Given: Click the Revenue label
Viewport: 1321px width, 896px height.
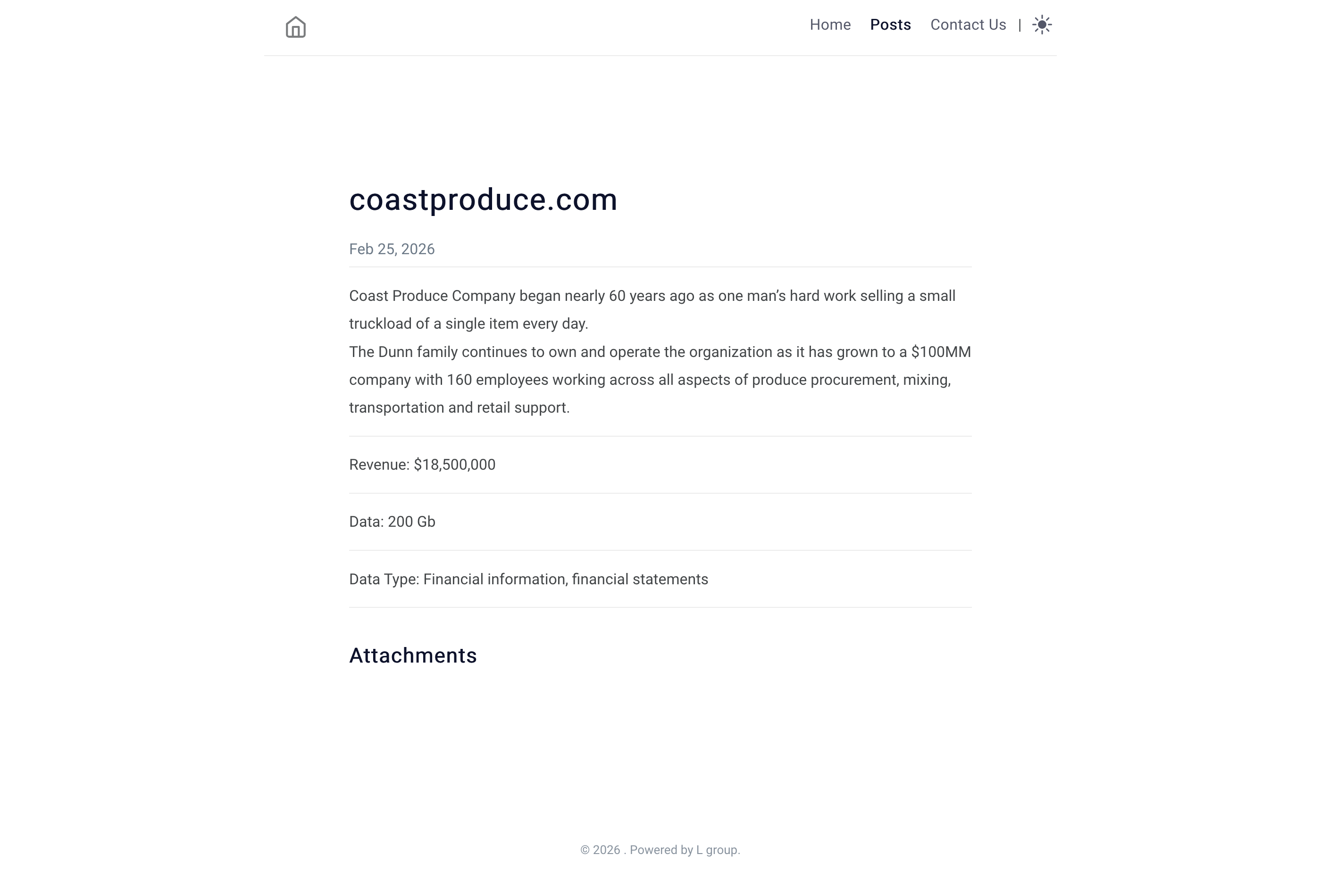Looking at the screenshot, I should (x=379, y=465).
